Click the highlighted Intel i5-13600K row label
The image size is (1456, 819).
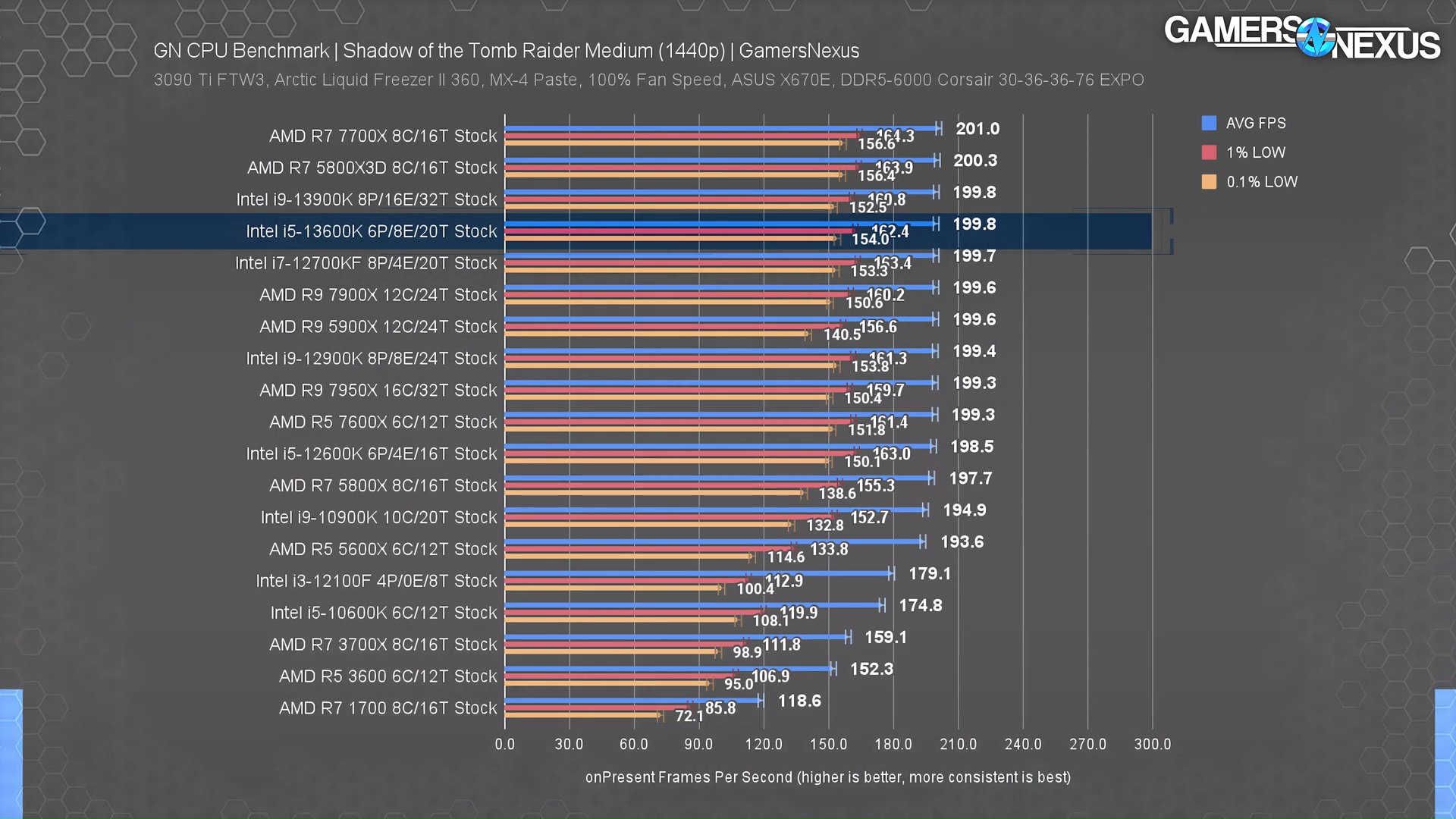(x=371, y=231)
